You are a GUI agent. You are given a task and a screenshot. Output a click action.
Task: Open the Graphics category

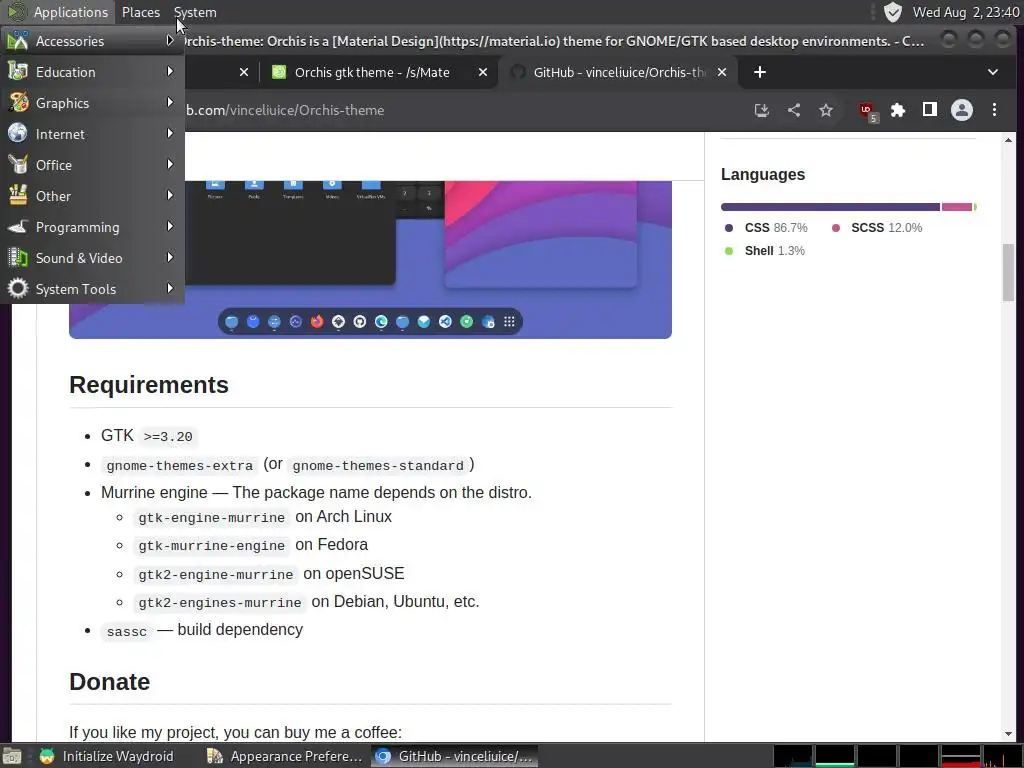92,103
